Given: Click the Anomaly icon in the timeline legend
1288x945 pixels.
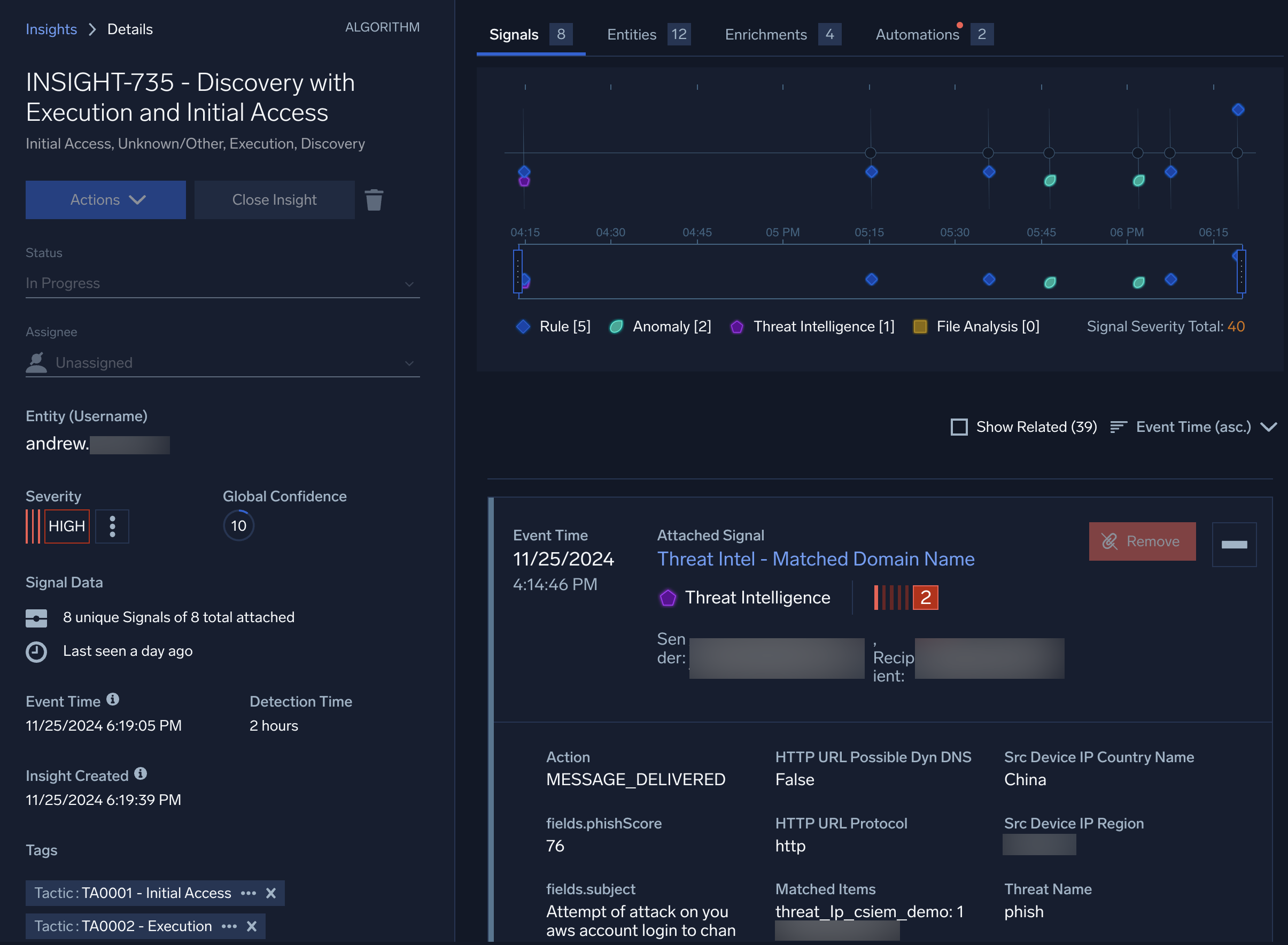Looking at the screenshot, I should (617, 326).
